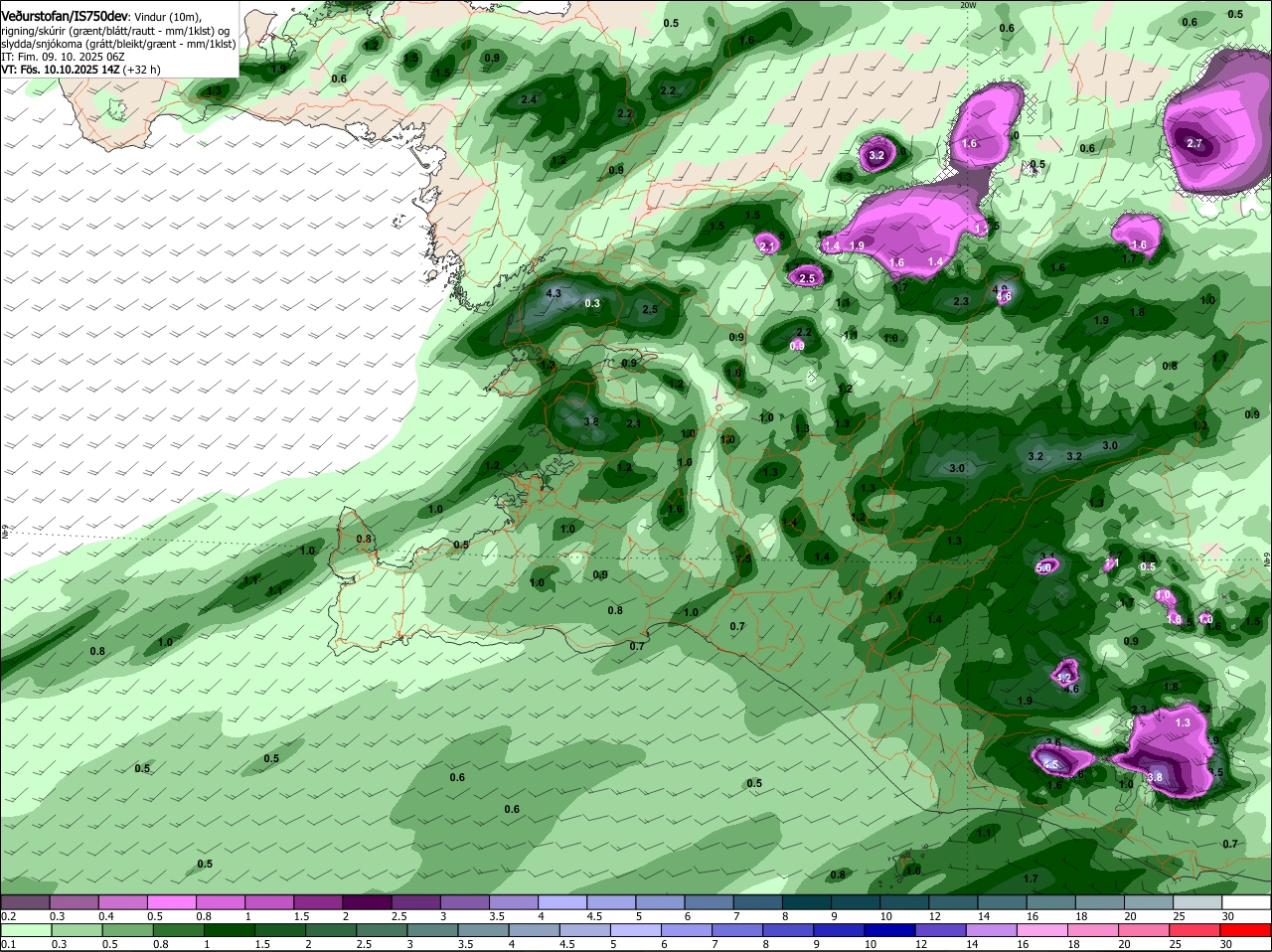Click the 0.4 label on the upper legend
Screen dimensions: 1272x952
tap(106, 916)
